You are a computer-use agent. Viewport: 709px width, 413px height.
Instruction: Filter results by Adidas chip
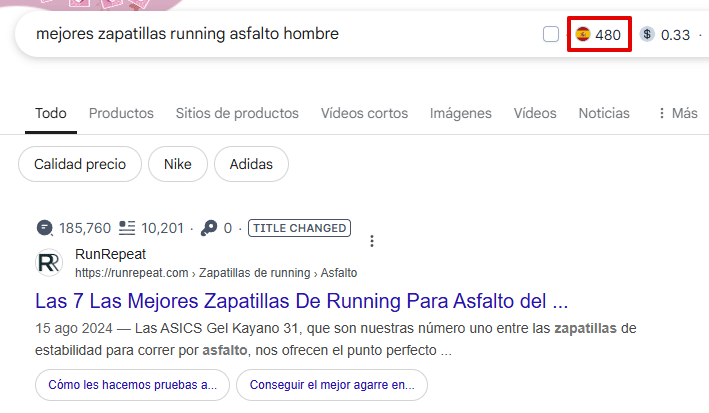tap(251, 164)
